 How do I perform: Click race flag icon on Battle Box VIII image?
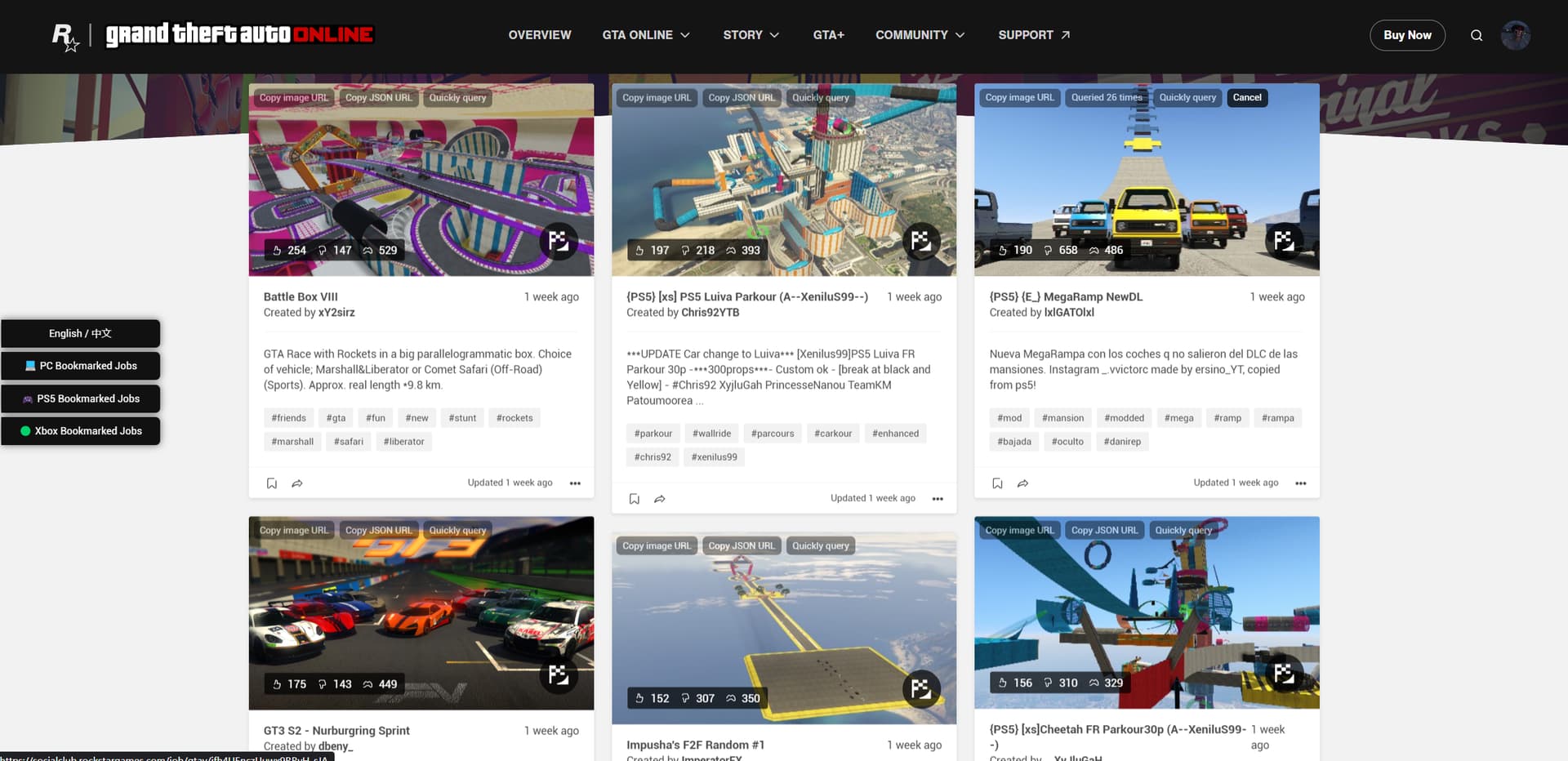tap(559, 242)
